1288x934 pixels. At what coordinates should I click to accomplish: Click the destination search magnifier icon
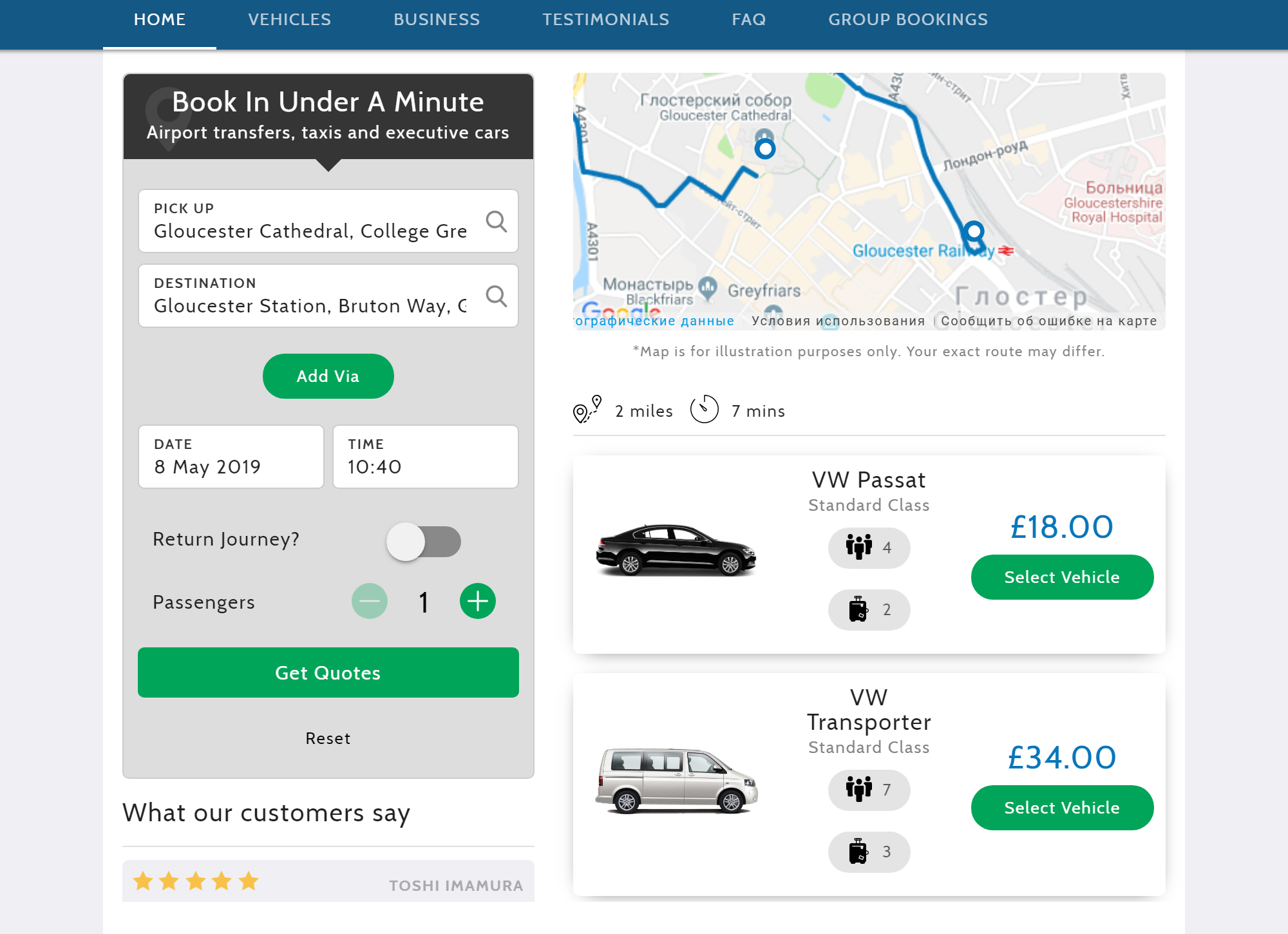(496, 296)
